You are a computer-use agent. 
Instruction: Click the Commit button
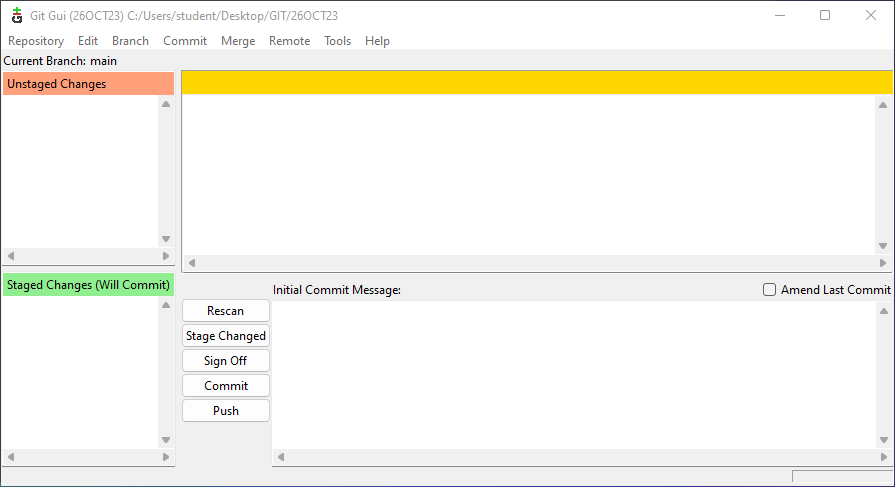[x=225, y=386]
